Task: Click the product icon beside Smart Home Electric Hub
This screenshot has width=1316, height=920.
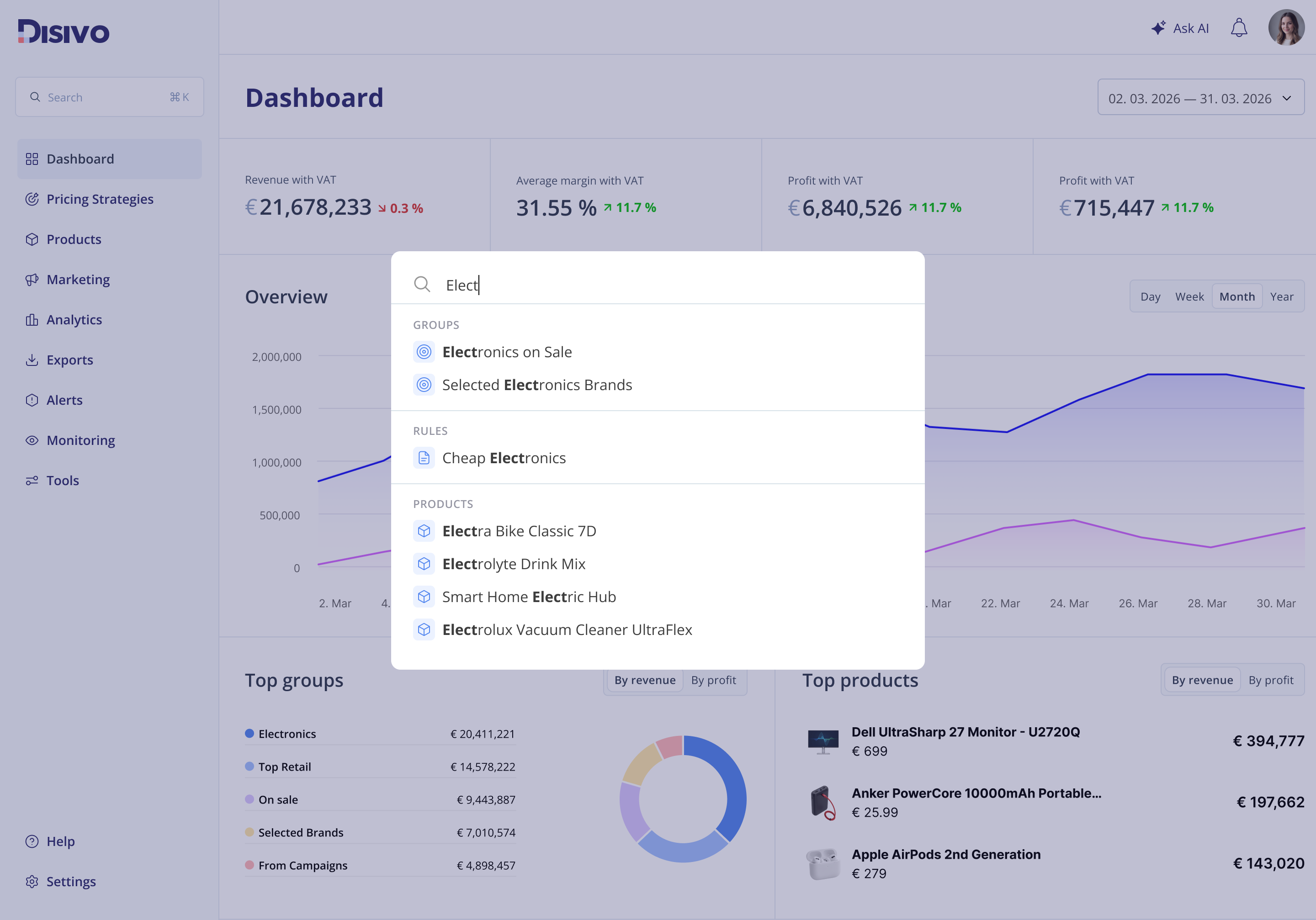Action: 424,596
